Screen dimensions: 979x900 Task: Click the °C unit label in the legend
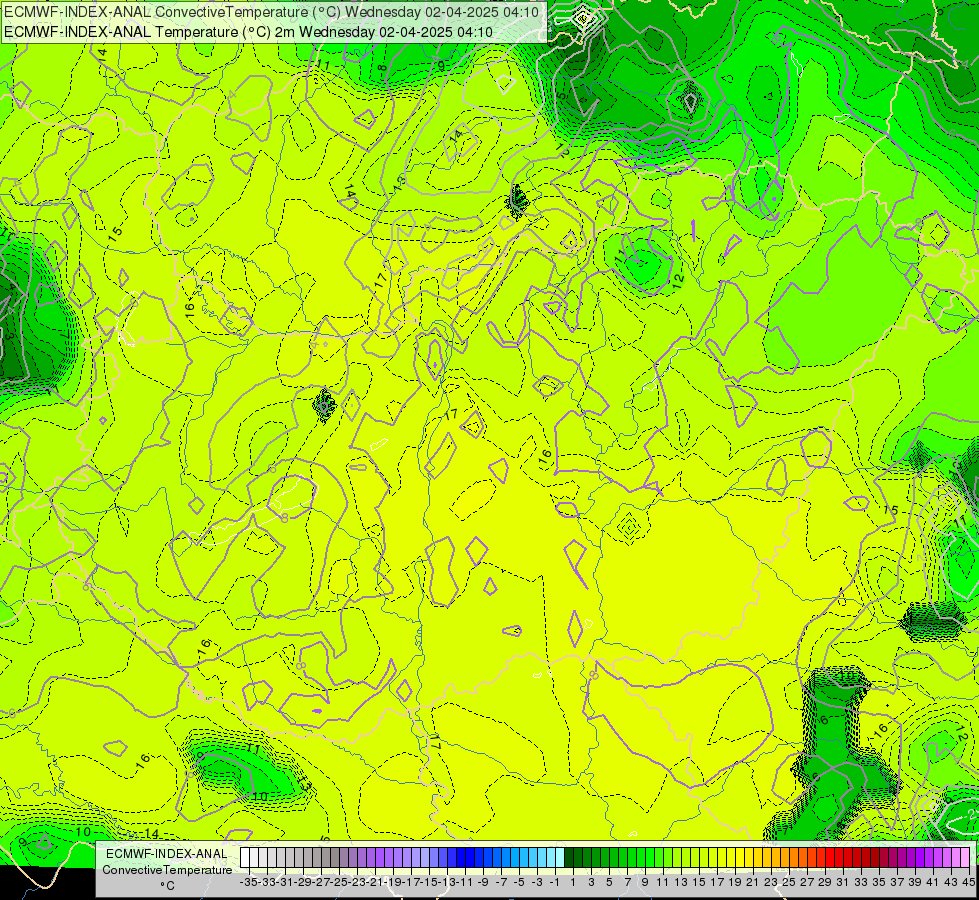tap(167, 886)
